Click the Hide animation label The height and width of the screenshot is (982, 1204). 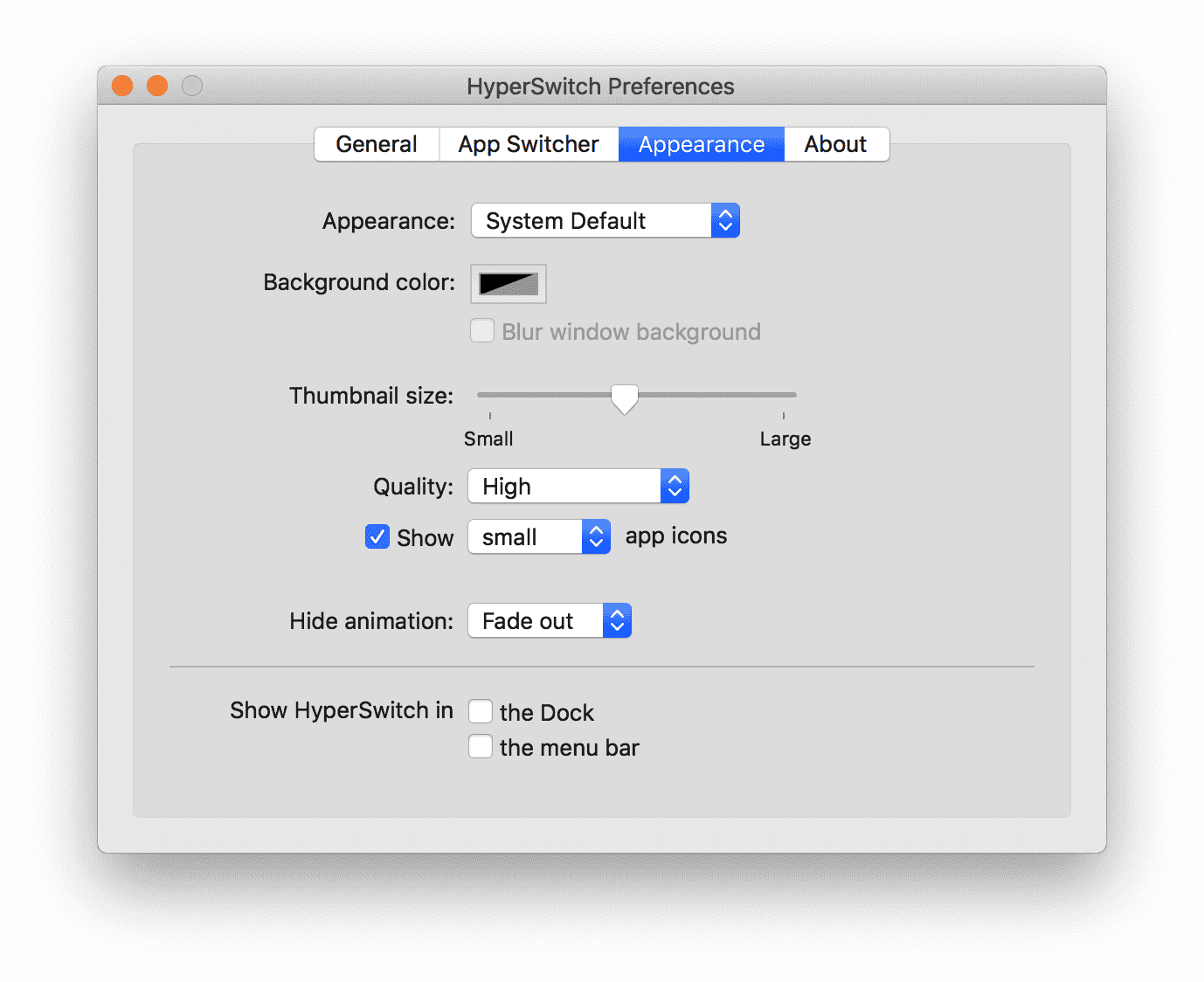[371, 621]
